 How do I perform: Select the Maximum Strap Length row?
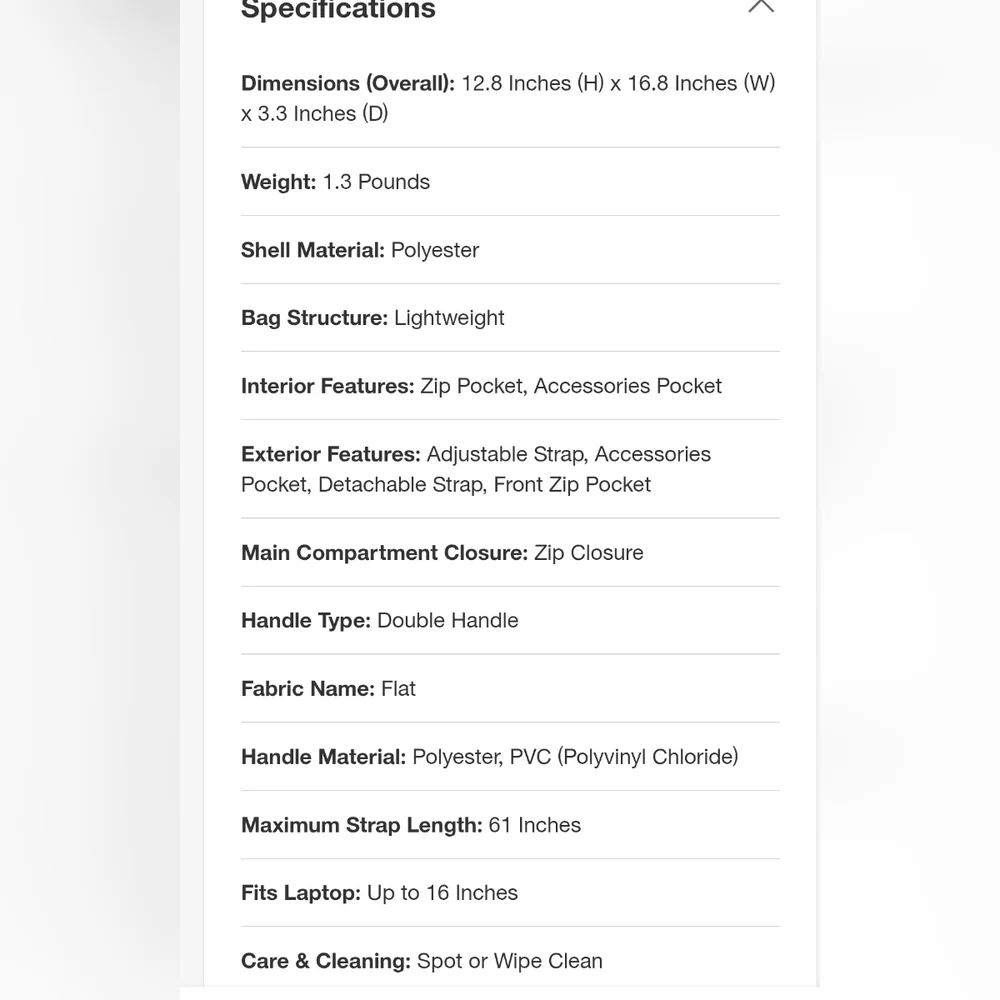pos(510,825)
